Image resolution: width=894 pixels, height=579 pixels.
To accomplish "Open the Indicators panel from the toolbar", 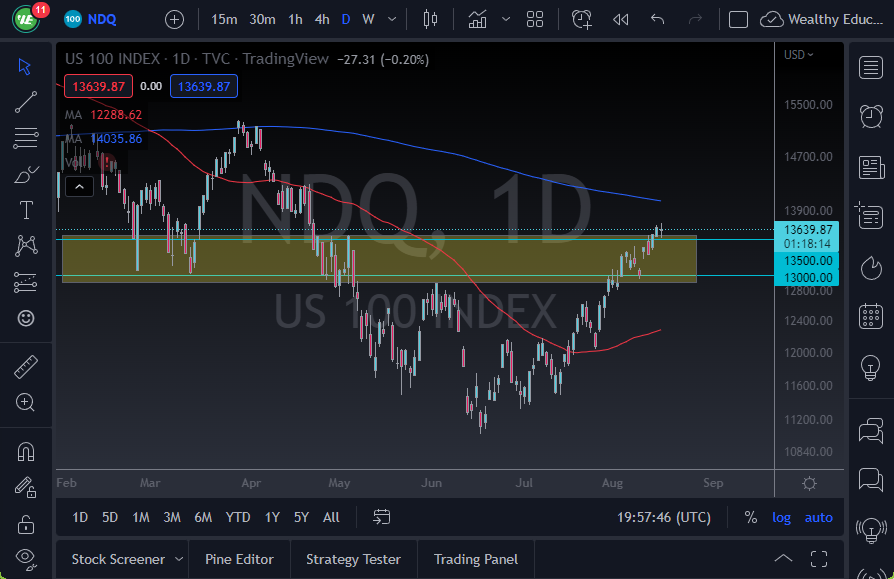I will tap(477, 18).
